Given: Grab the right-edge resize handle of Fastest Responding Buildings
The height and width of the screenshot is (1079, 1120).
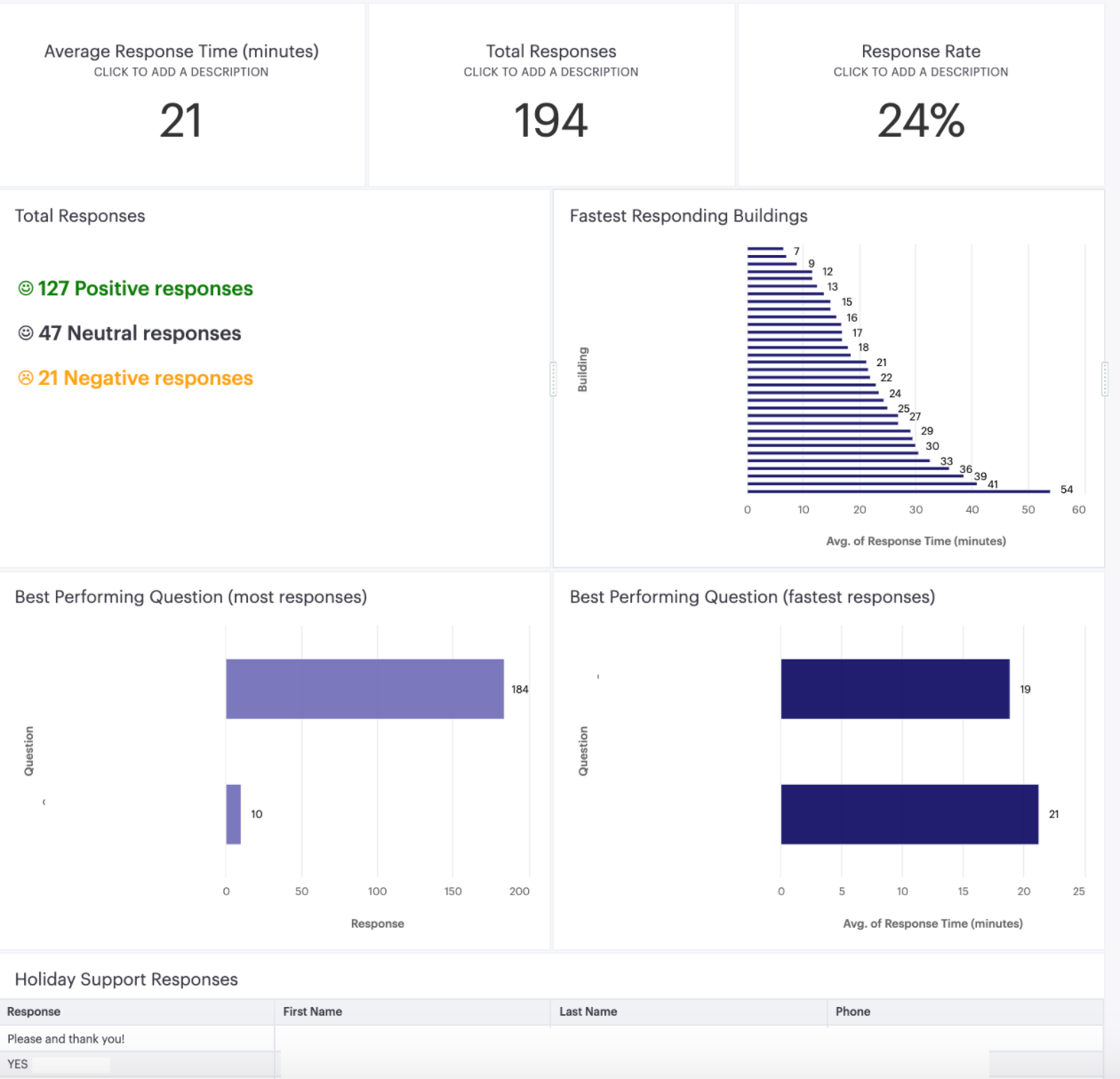Looking at the screenshot, I should point(1105,379).
